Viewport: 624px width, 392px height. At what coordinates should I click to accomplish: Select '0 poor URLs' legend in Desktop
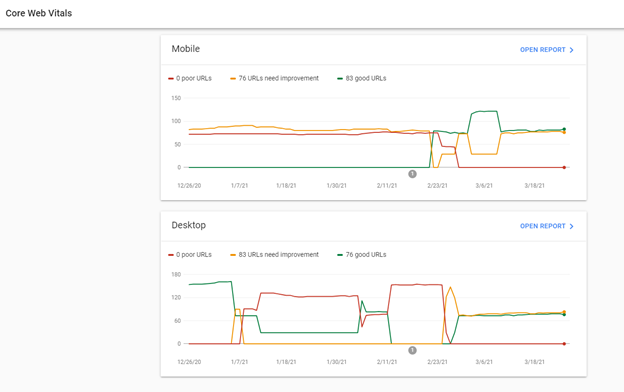point(190,255)
